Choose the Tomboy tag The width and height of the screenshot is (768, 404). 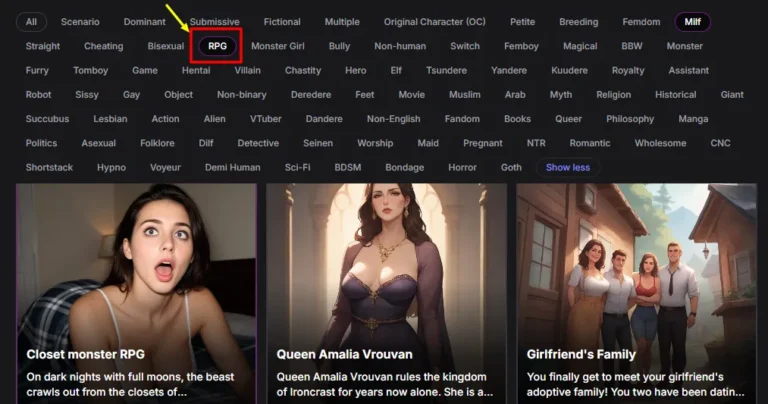91,71
